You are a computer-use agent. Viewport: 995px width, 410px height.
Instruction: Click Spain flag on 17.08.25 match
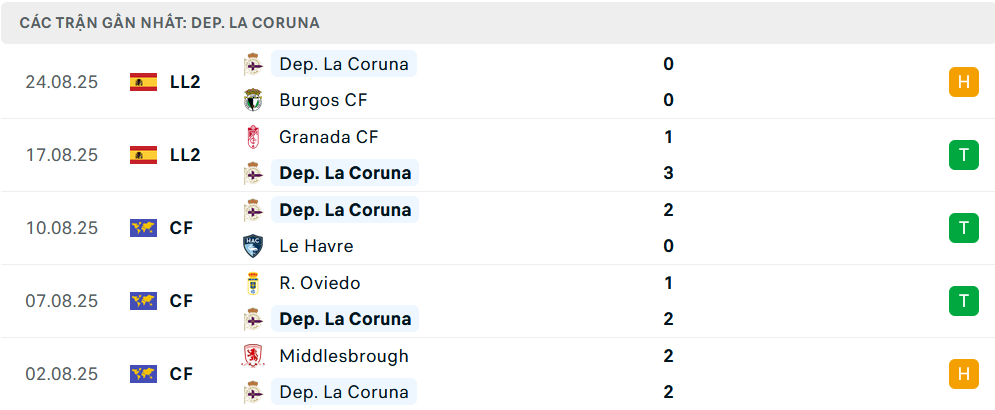(144, 155)
